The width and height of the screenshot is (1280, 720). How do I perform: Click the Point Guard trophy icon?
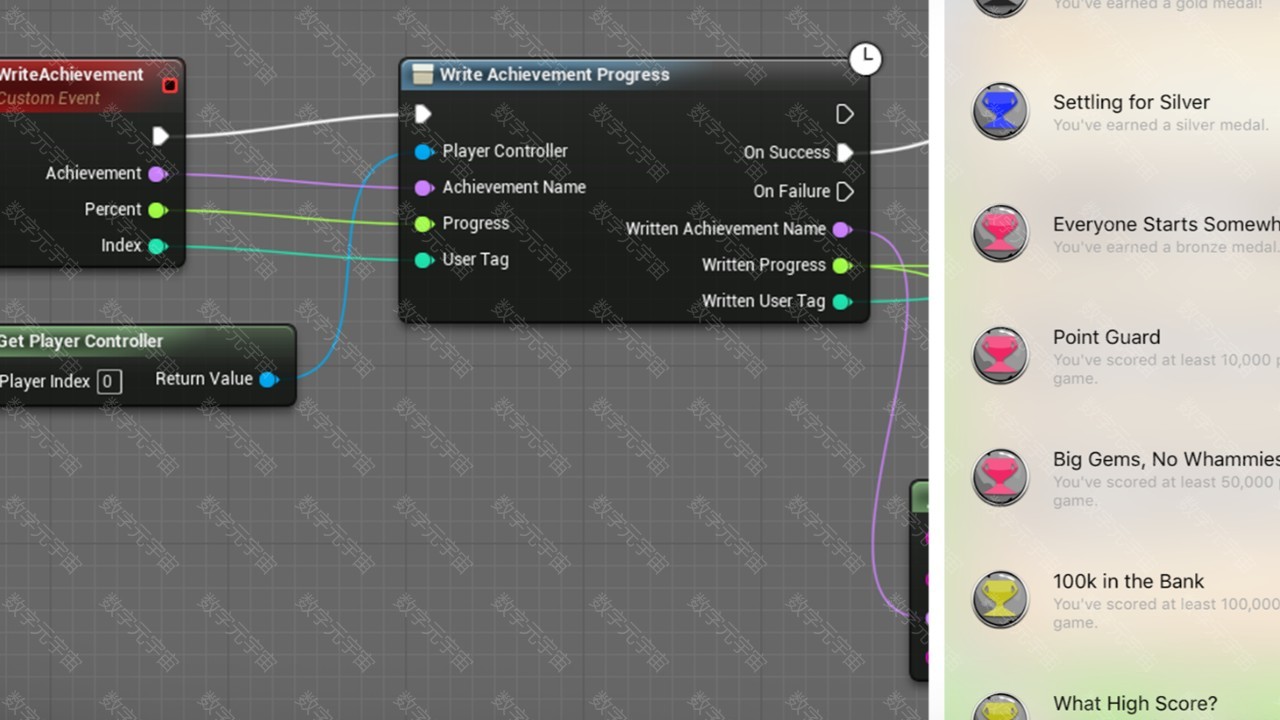pos(1000,355)
